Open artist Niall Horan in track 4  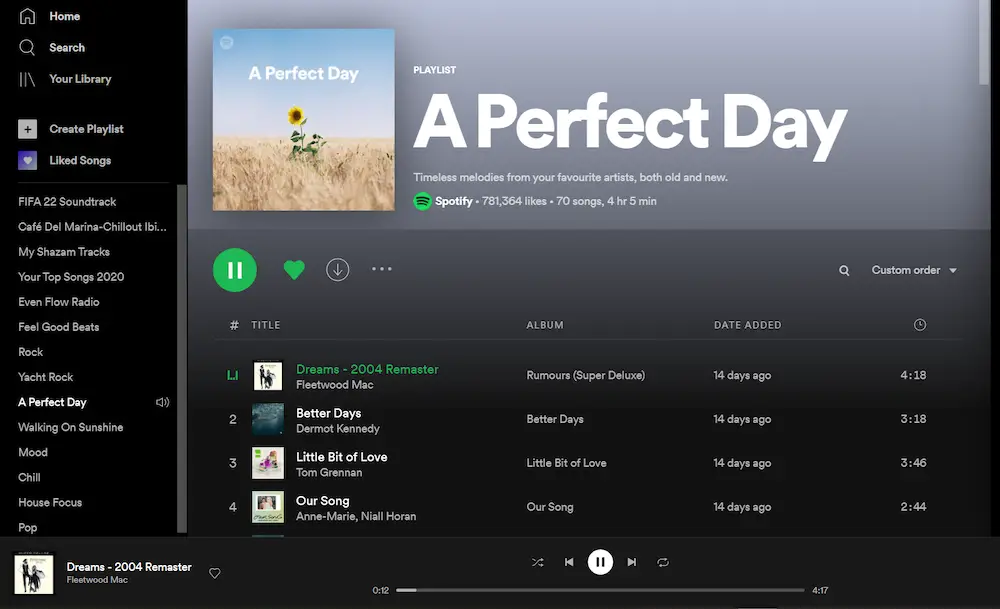click(x=388, y=517)
